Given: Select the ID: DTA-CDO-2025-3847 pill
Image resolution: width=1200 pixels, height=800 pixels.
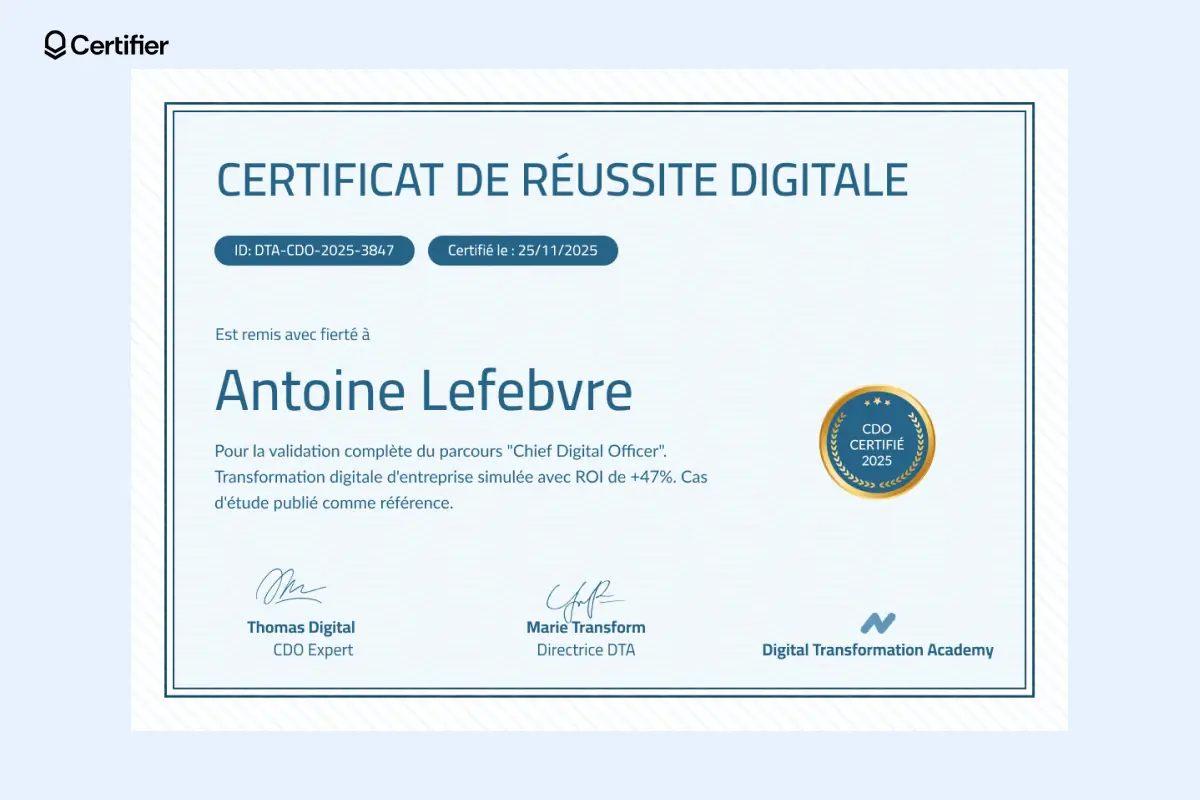Looking at the screenshot, I should (x=313, y=250).
